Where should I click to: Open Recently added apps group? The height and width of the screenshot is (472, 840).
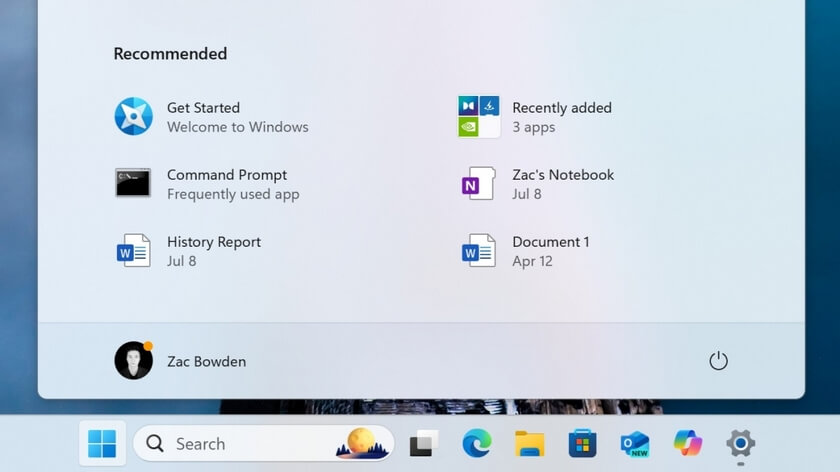[479, 117]
